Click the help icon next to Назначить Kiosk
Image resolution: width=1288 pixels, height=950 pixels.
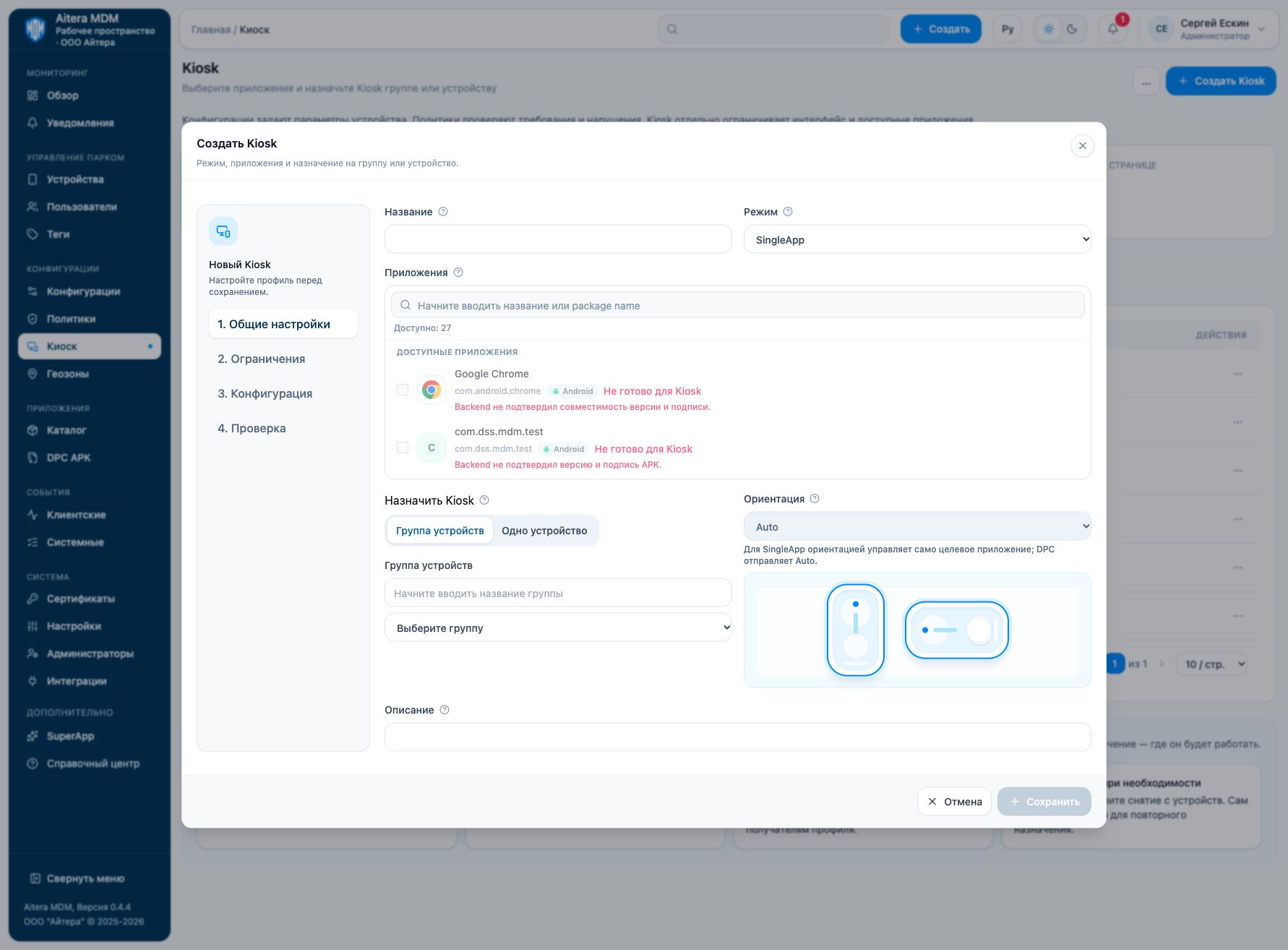pyautogui.click(x=485, y=500)
